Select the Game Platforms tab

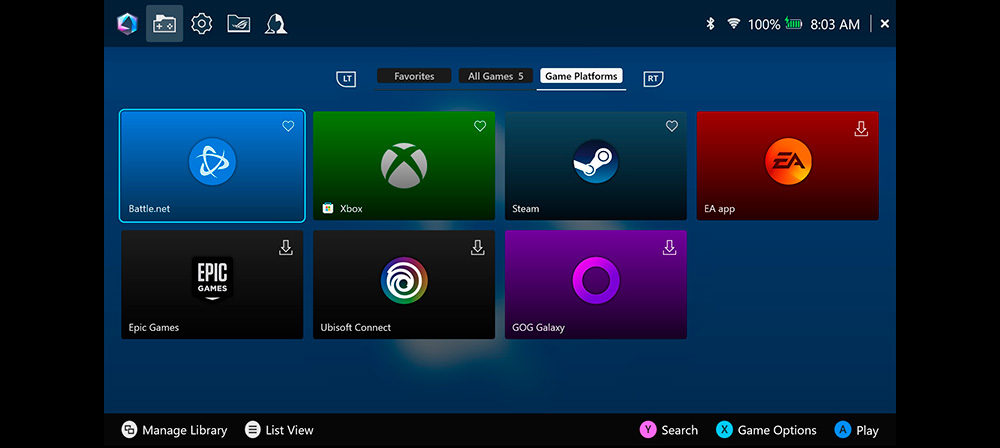point(581,76)
